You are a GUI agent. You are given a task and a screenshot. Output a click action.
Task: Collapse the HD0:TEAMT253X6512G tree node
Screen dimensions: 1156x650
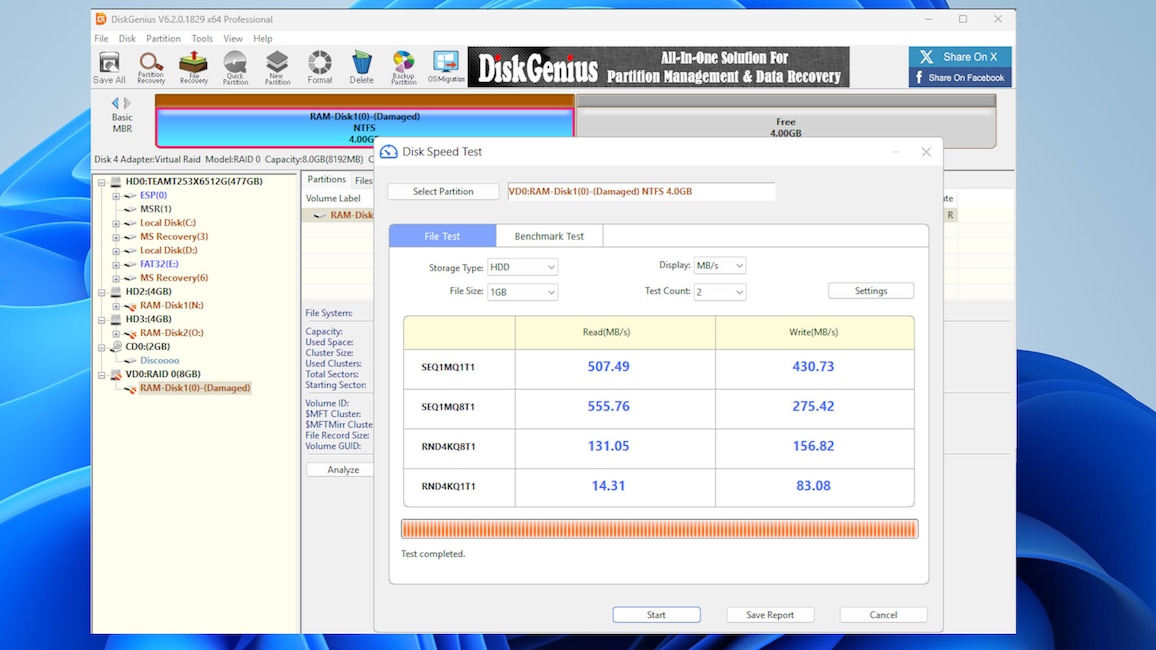pos(102,181)
